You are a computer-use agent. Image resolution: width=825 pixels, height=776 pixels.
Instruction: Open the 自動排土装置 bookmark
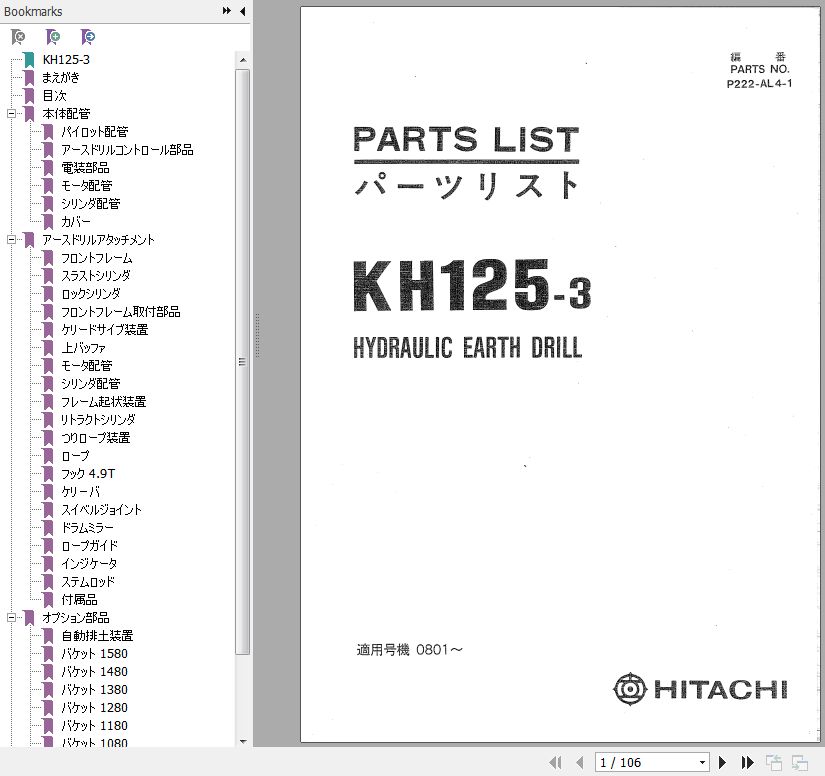tap(97, 636)
